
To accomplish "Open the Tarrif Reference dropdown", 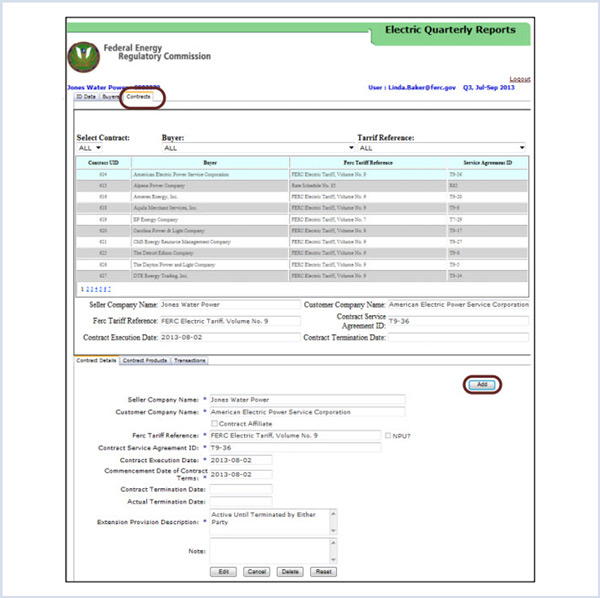I will [x=441, y=147].
